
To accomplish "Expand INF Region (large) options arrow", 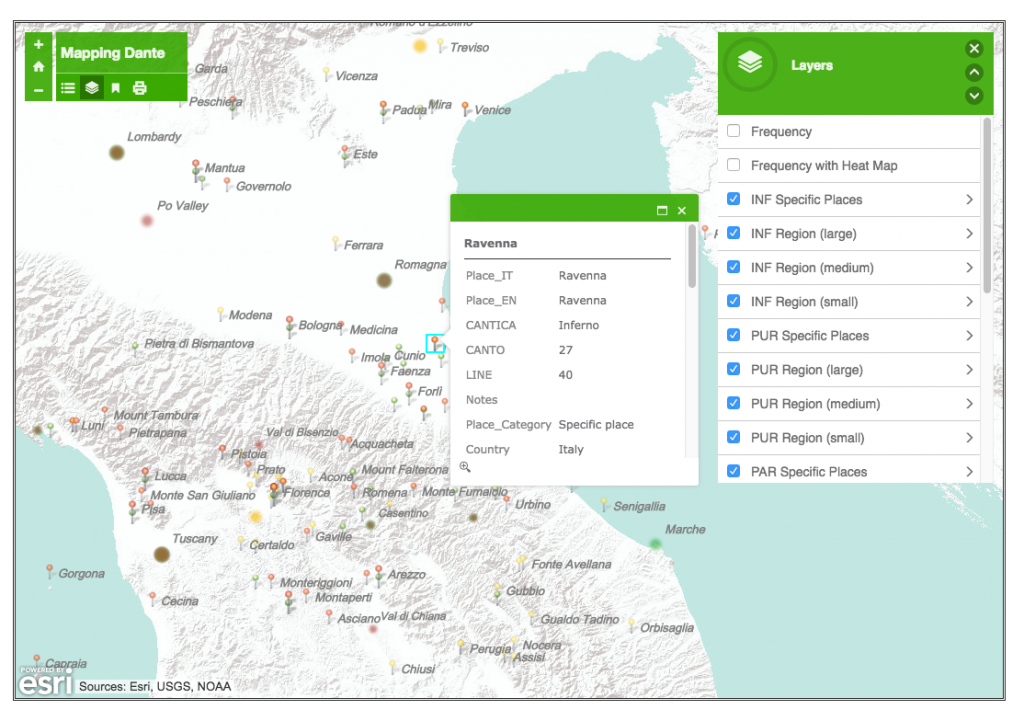I will 969,234.
